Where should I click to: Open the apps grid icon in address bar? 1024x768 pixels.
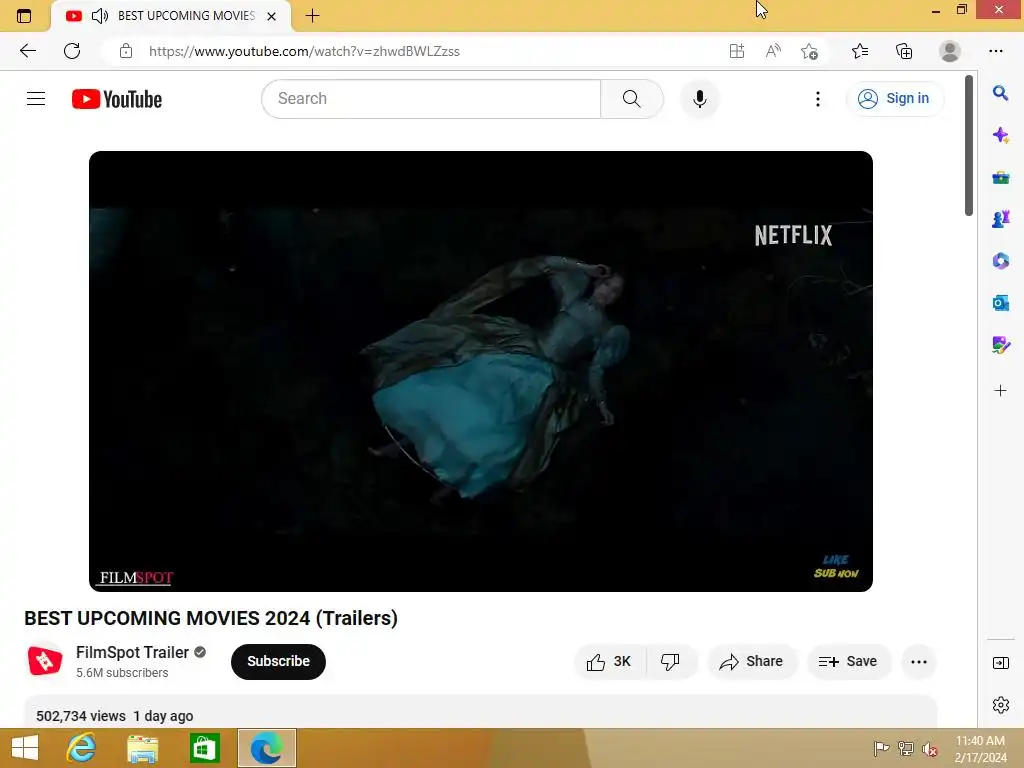737,51
